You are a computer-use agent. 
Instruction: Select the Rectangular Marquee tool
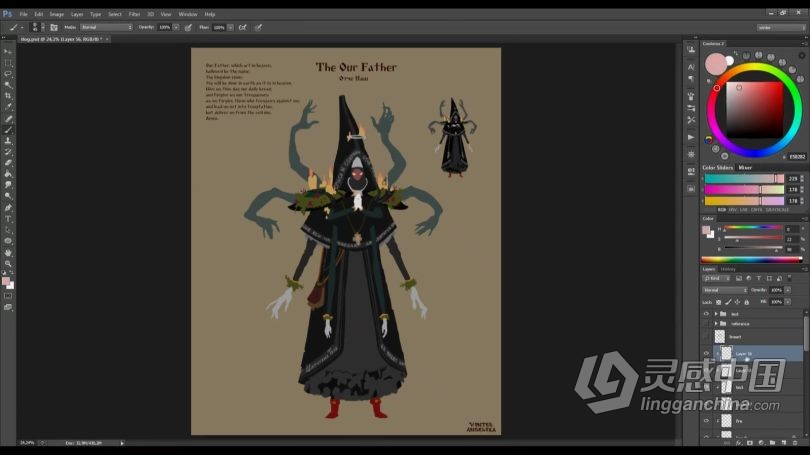8,63
